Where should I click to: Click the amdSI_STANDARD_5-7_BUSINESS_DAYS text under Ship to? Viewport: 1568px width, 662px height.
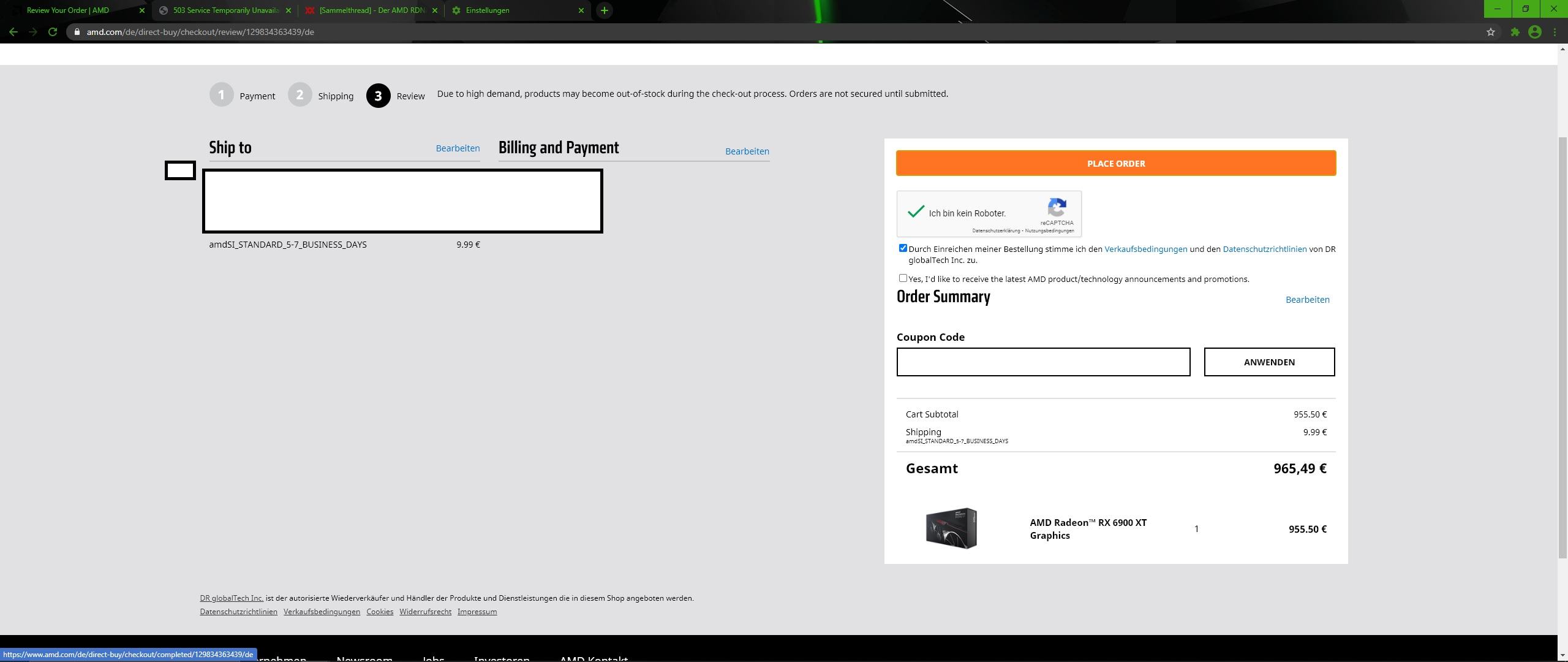pos(288,245)
